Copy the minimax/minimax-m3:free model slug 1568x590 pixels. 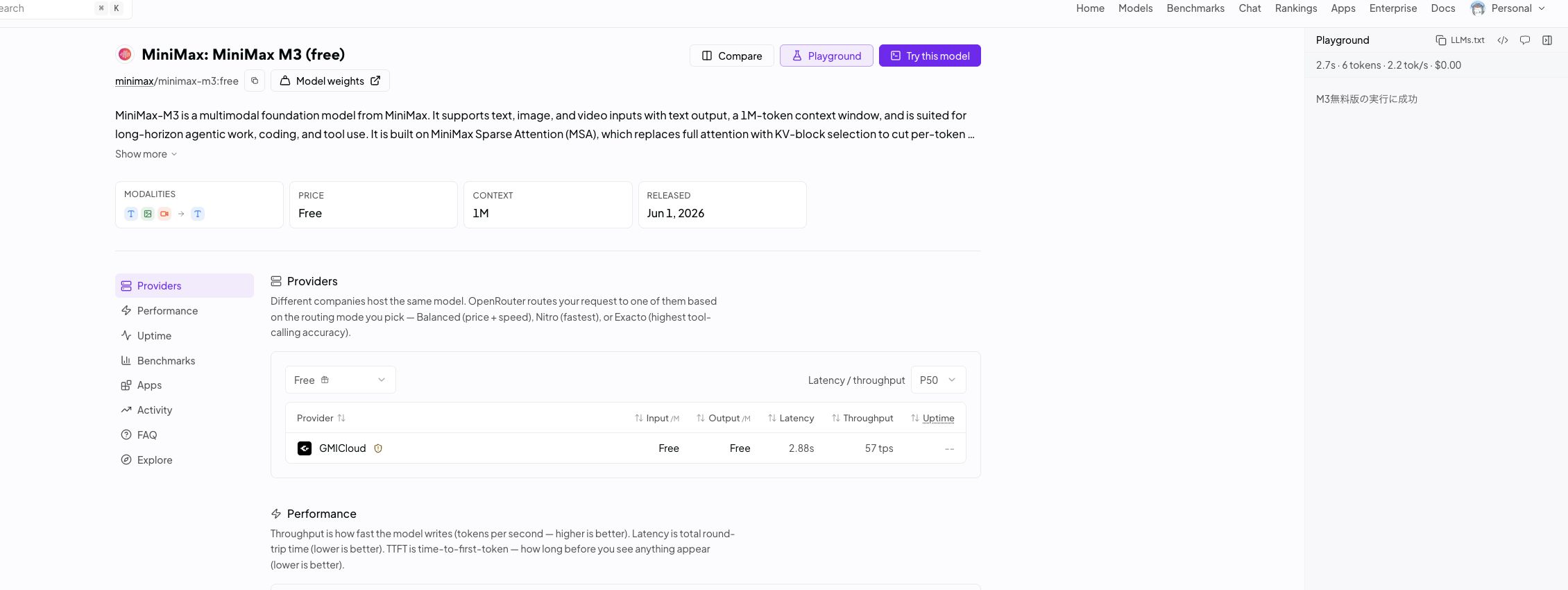tap(255, 81)
